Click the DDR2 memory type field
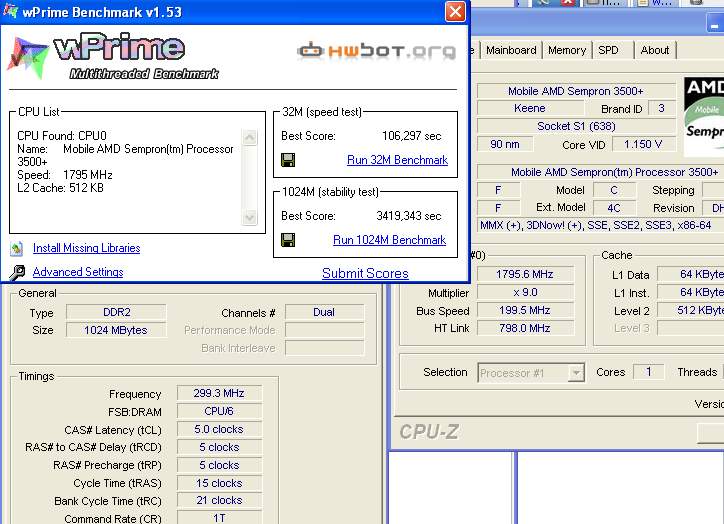The width and height of the screenshot is (724, 524). coord(116,313)
